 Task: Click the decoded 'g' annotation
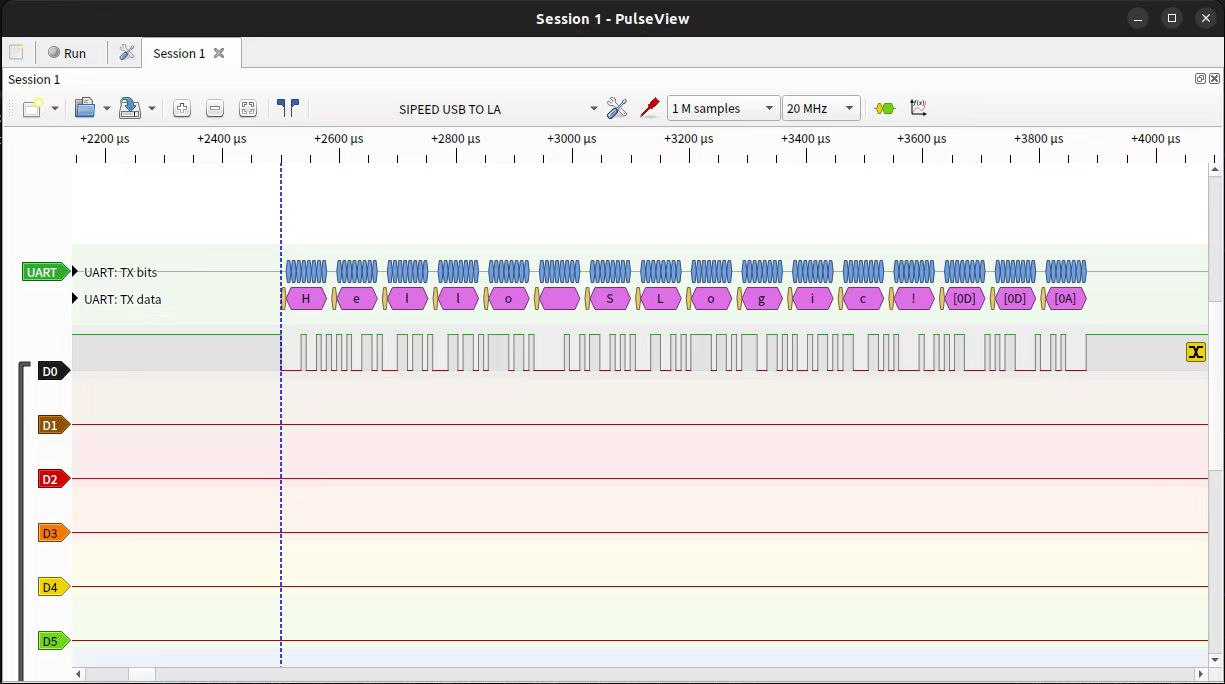[762, 298]
